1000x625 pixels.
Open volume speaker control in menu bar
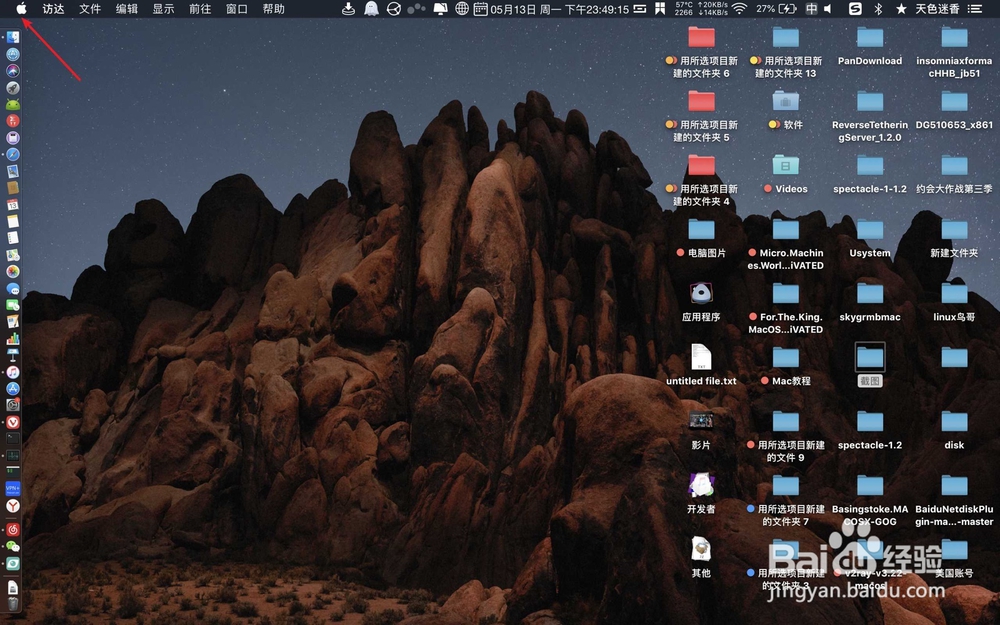click(828, 9)
